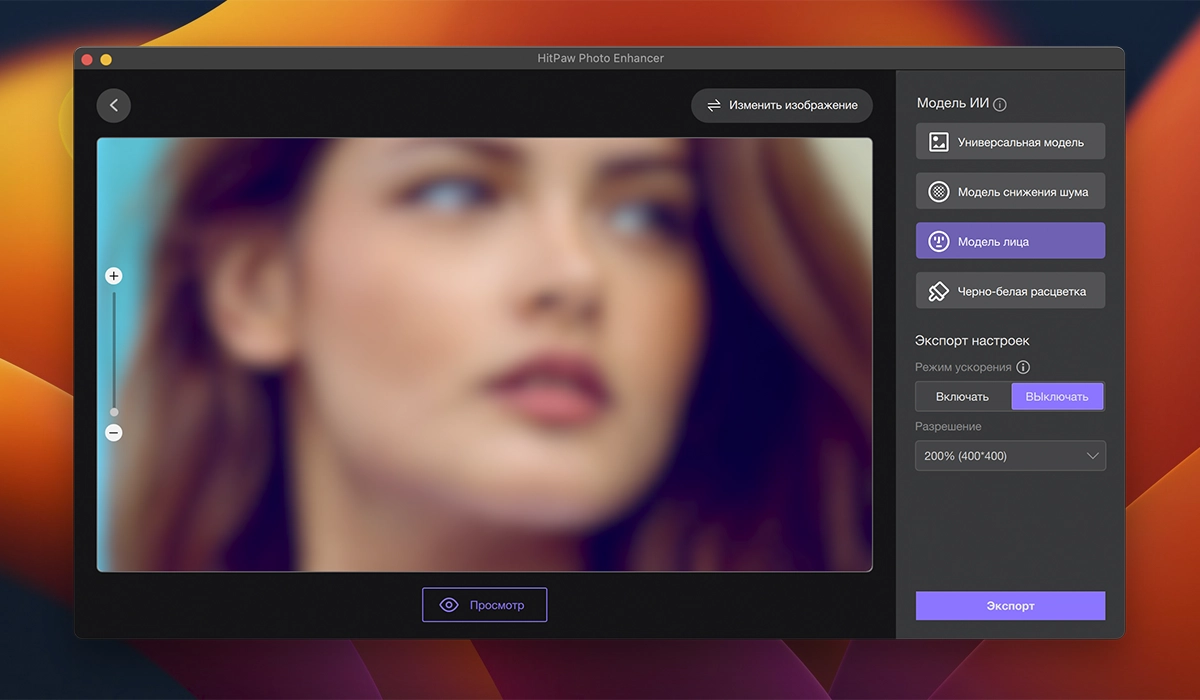This screenshot has width=1200, height=700.
Task: Click the face icon of Модель лица
Action: coord(938,241)
